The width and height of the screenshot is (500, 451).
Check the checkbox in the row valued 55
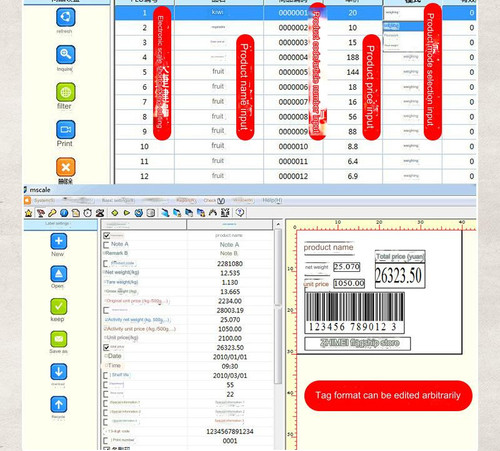[x=106, y=385]
